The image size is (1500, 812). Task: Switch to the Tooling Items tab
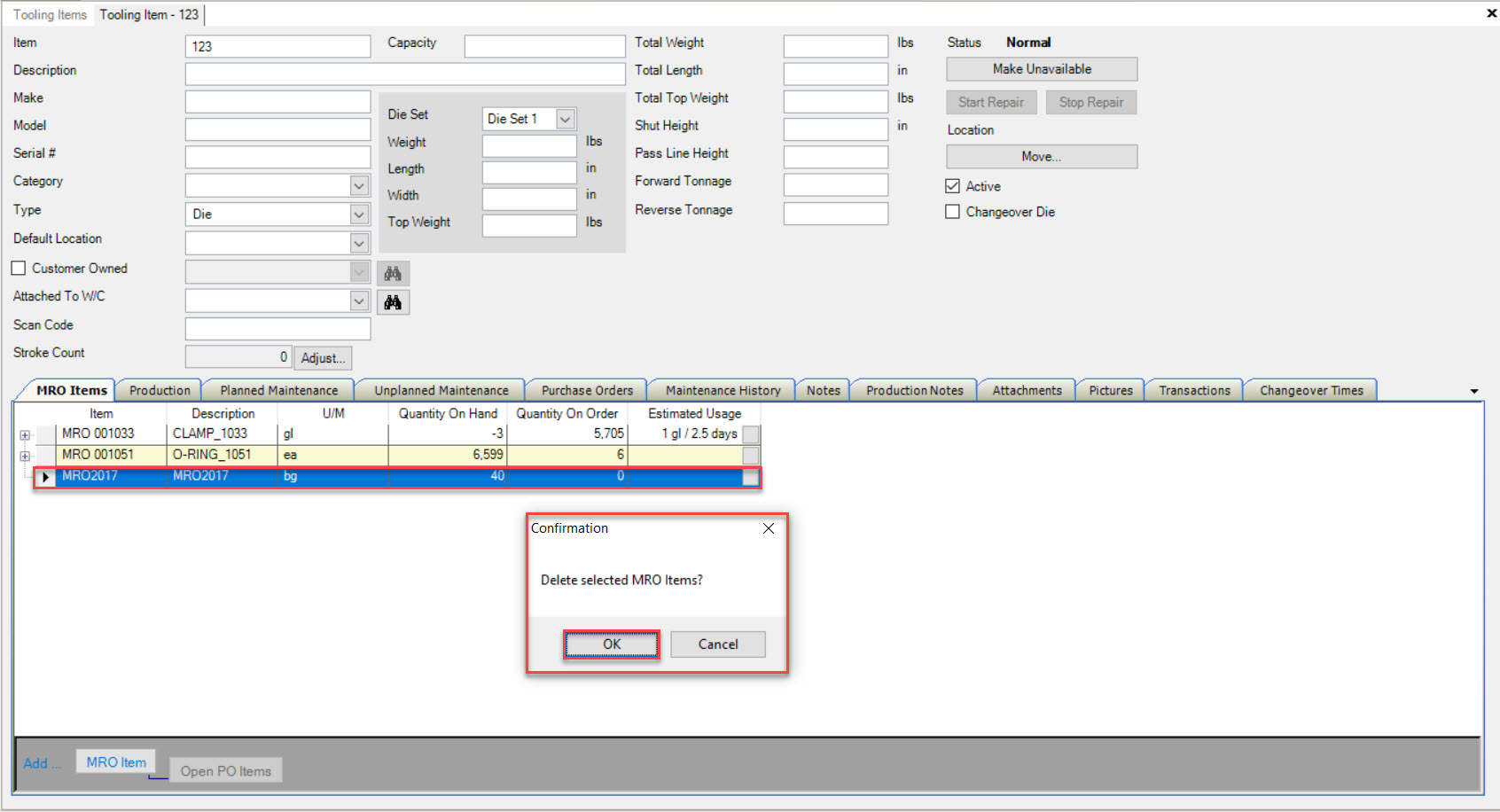[50, 14]
